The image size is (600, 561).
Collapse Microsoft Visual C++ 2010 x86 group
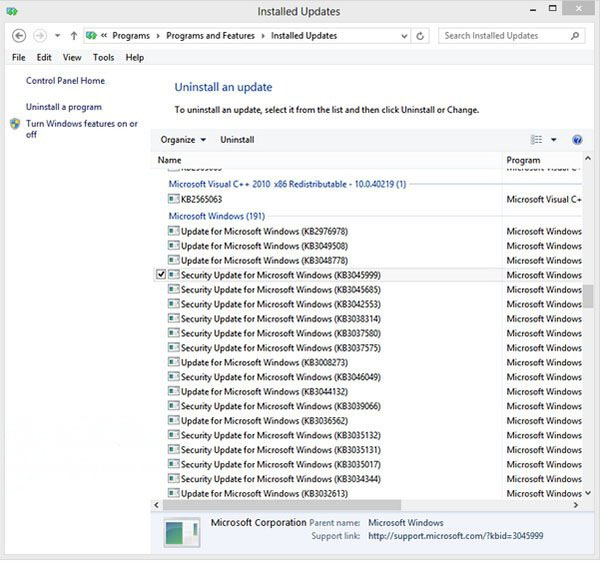[x=287, y=184]
